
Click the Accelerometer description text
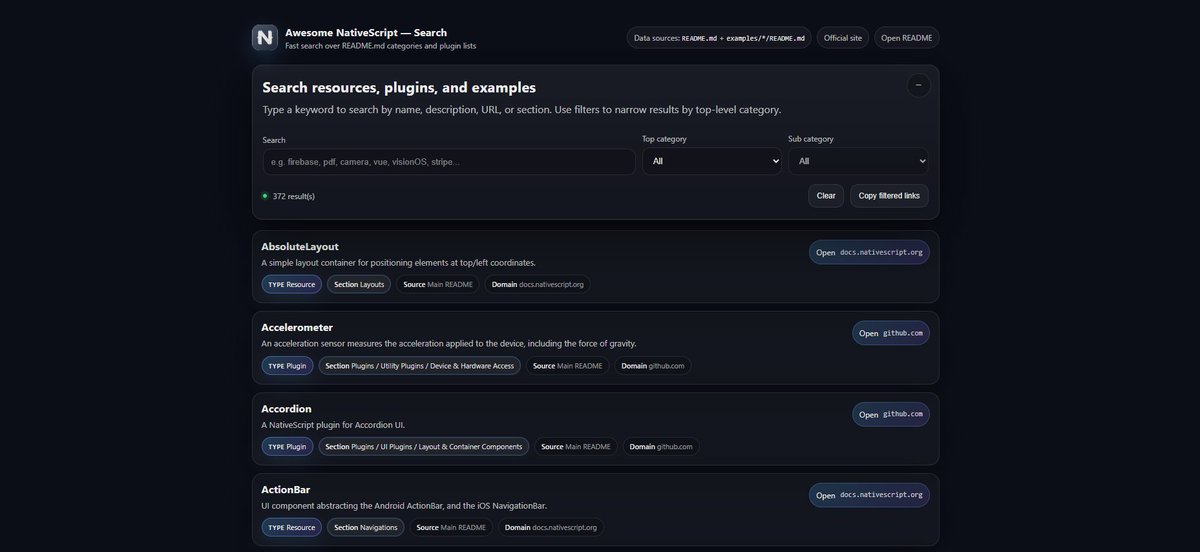coord(449,344)
